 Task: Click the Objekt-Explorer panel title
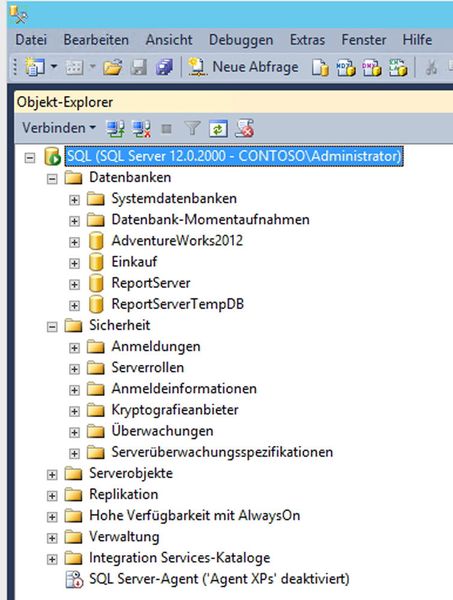pyautogui.click(x=65, y=102)
